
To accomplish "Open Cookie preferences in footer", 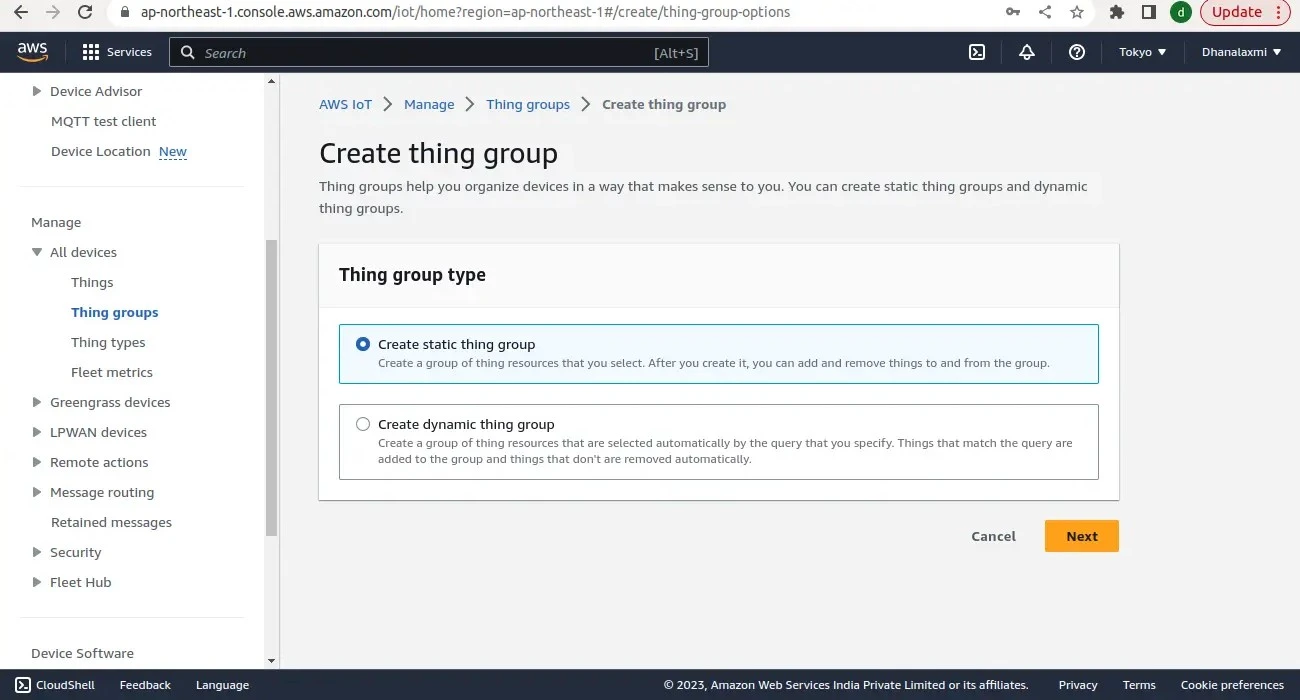I will [1232, 685].
